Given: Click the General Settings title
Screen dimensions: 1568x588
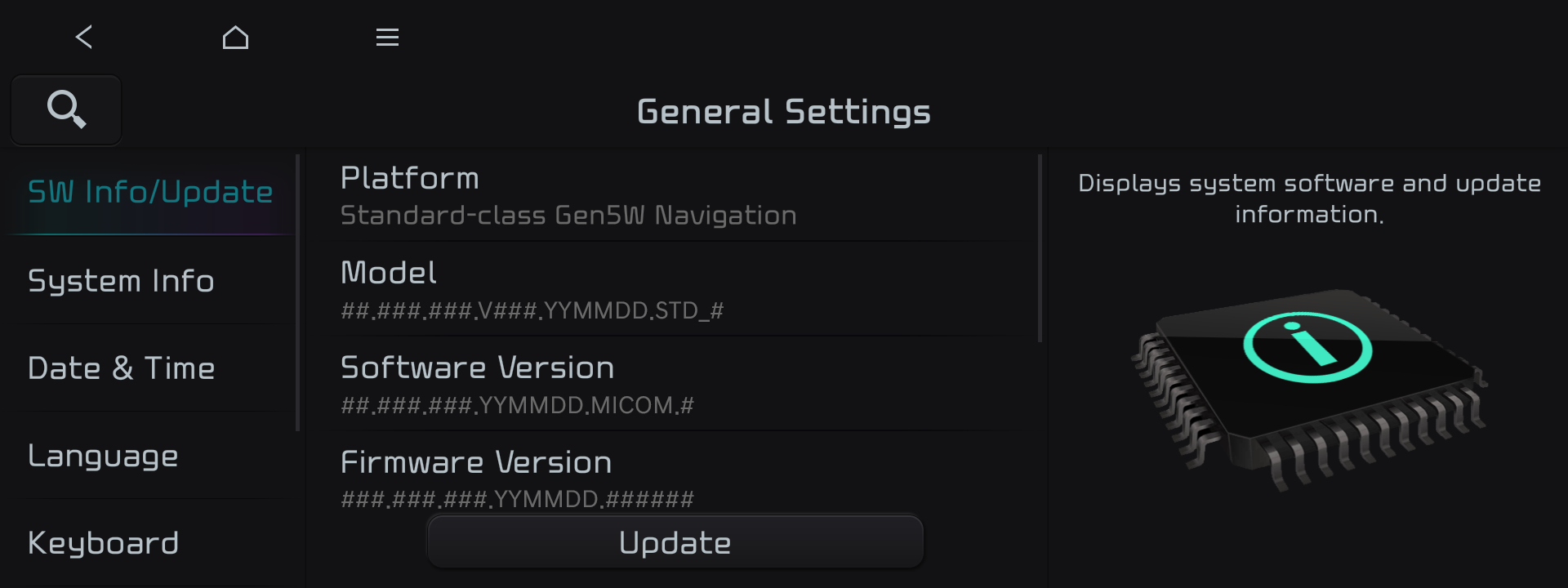Looking at the screenshot, I should click(x=783, y=111).
